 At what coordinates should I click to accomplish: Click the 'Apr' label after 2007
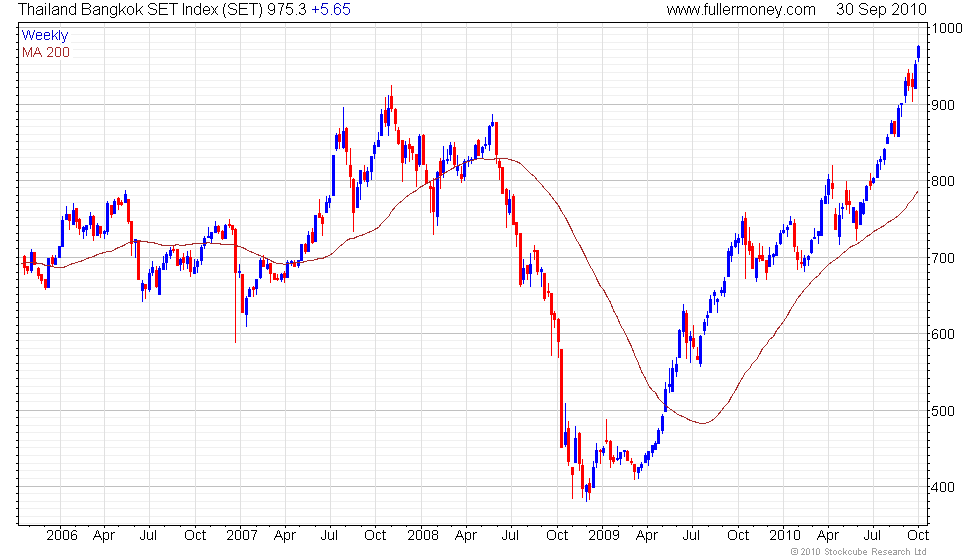coord(285,536)
